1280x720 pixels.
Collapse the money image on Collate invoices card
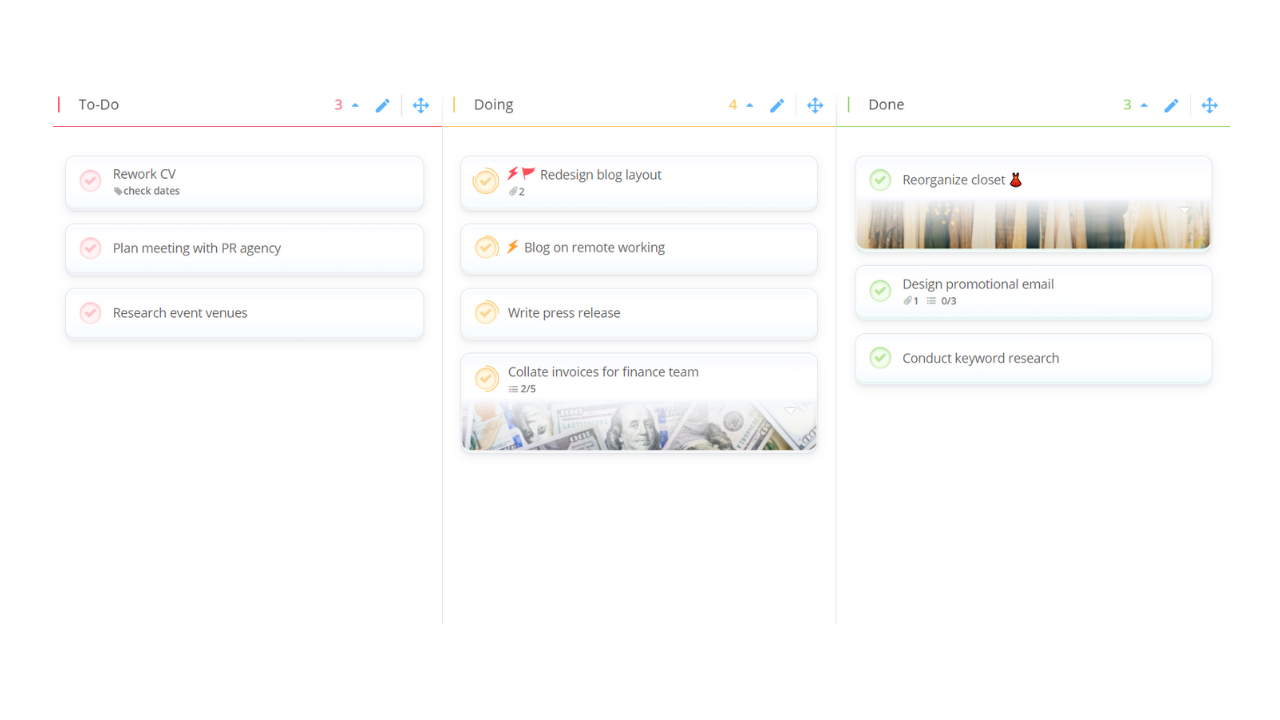[791, 410]
